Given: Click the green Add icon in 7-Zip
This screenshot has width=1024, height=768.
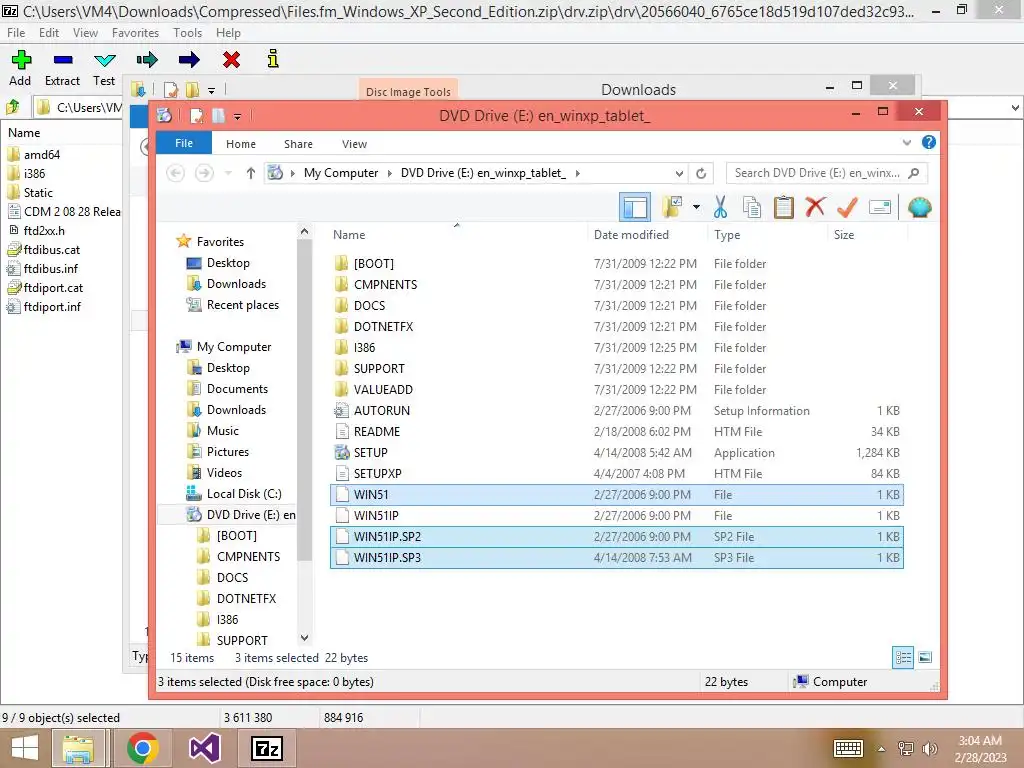Looking at the screenshot, I should pos(21,60).
